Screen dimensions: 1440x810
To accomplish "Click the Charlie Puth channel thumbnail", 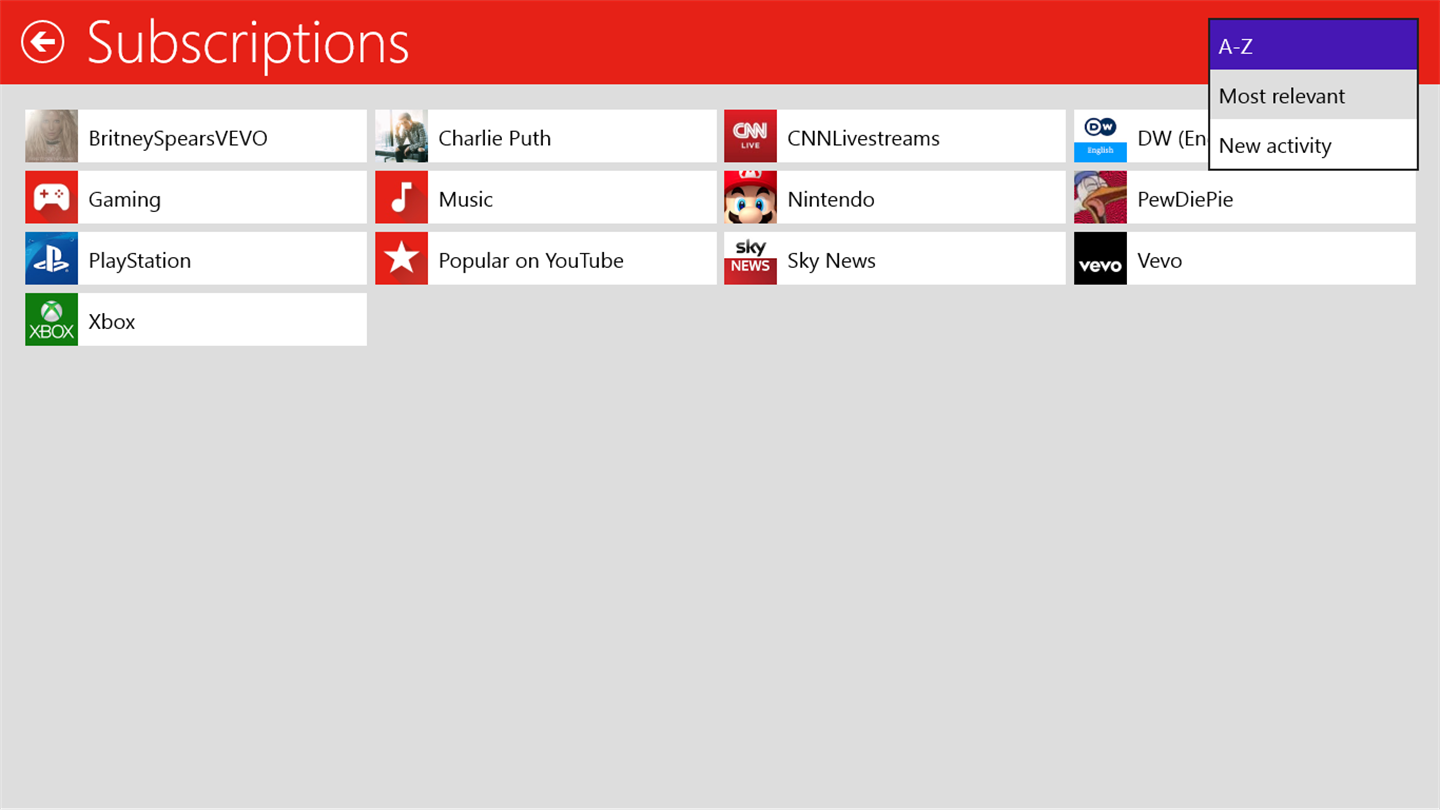I will pos(401,136).
